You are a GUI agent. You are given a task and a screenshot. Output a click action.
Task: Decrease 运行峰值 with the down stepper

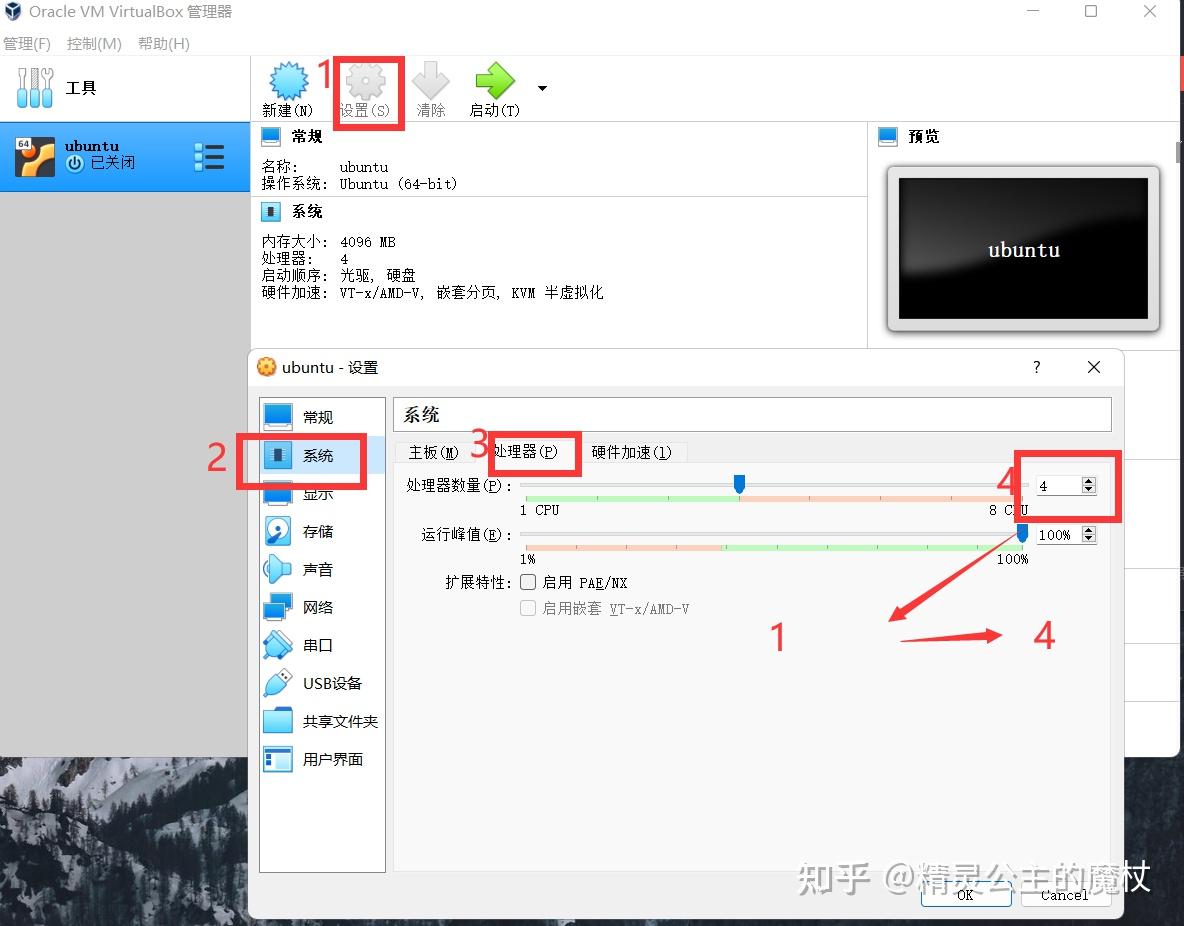click(1088, 540)
